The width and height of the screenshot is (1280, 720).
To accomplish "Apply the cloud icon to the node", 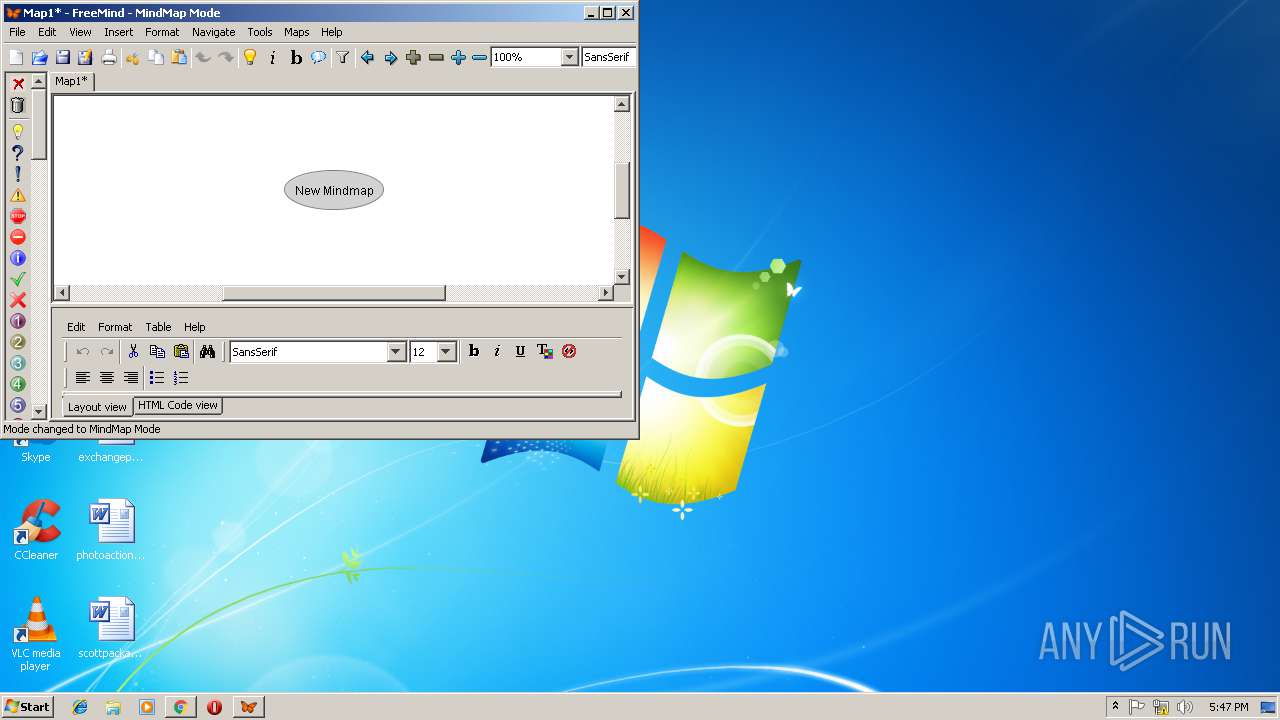I will click(x=318, y=57).
